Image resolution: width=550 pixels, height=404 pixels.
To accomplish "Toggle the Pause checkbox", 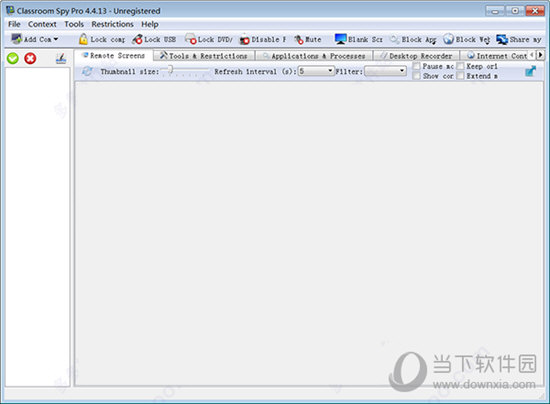I will (x=416, y=66).
